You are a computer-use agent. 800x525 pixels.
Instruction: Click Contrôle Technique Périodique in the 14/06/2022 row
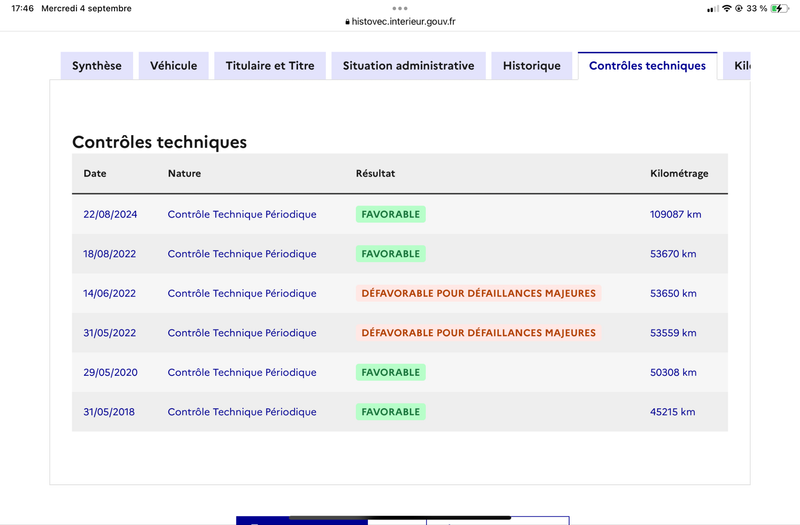[x=242, y=293]
